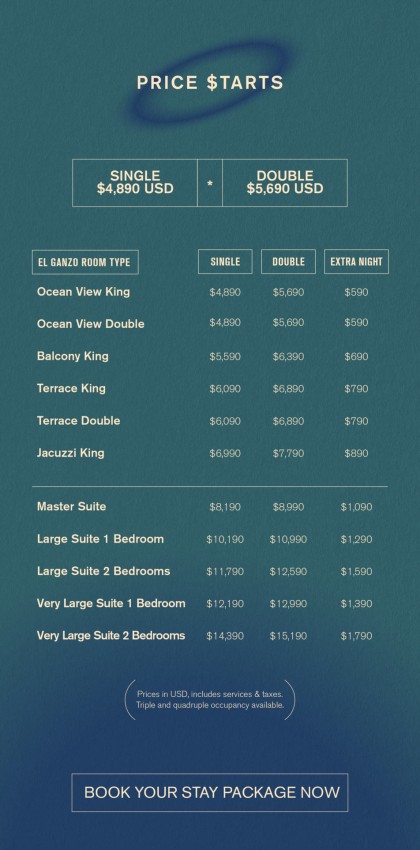This screenshot has width=420, height=850.
Task: Click Very Large Suite 2 Bedrooms price $14,390
Action: tap(225, 636)
